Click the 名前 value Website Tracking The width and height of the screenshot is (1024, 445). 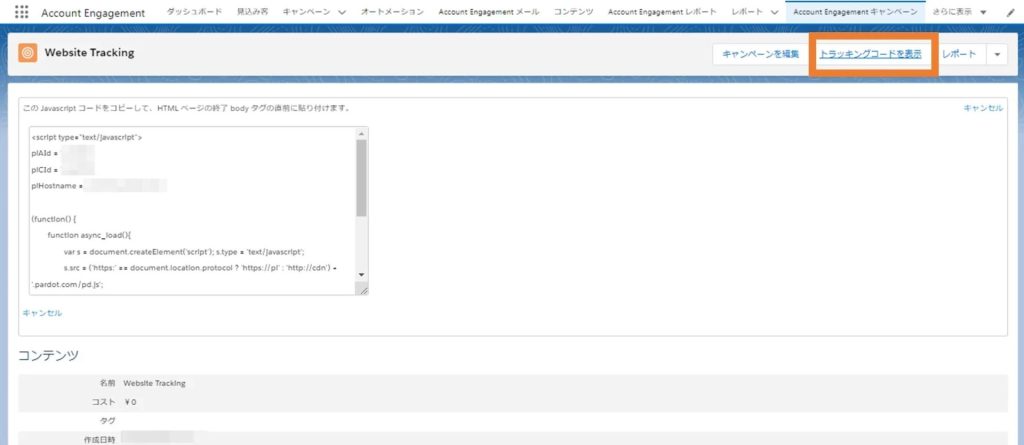click(154, 384)
